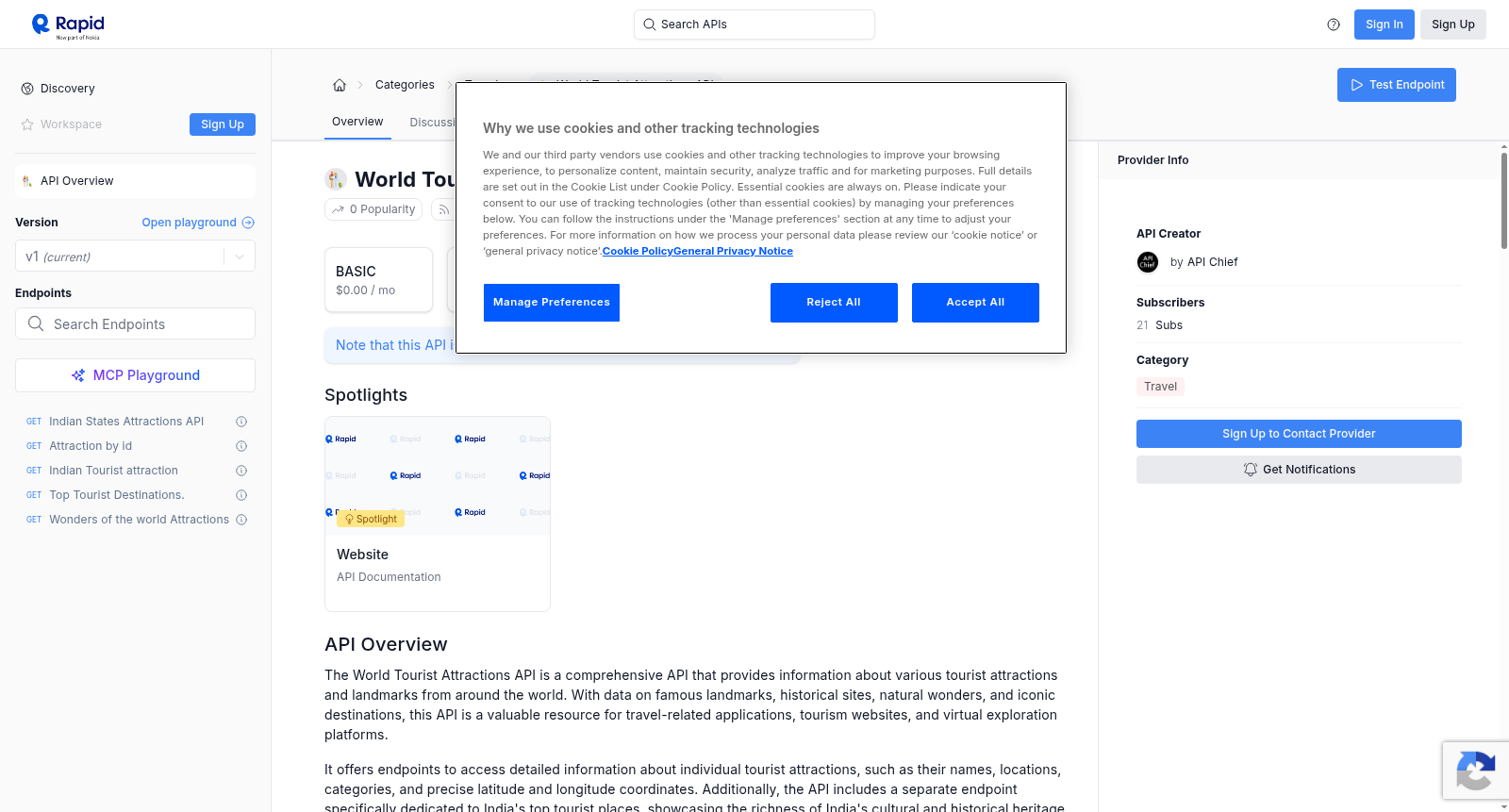The height and width of the screenshot is (812, 1509).
Task: Click the help question mark icon
Action: (x=1334, y=25)
